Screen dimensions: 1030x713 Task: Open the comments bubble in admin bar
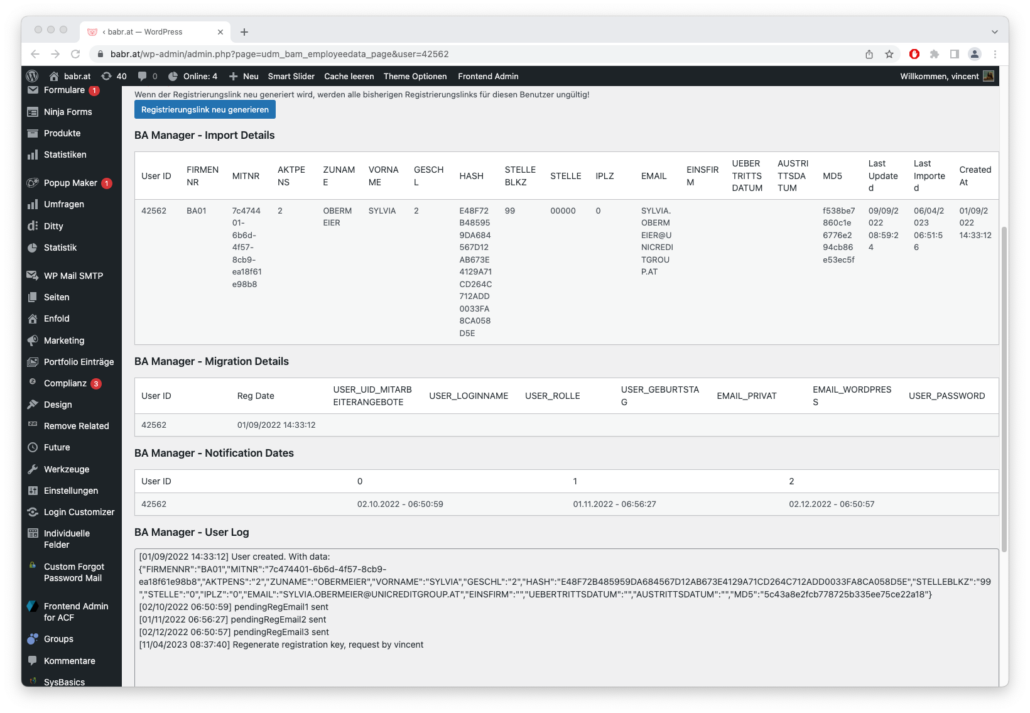147,76
